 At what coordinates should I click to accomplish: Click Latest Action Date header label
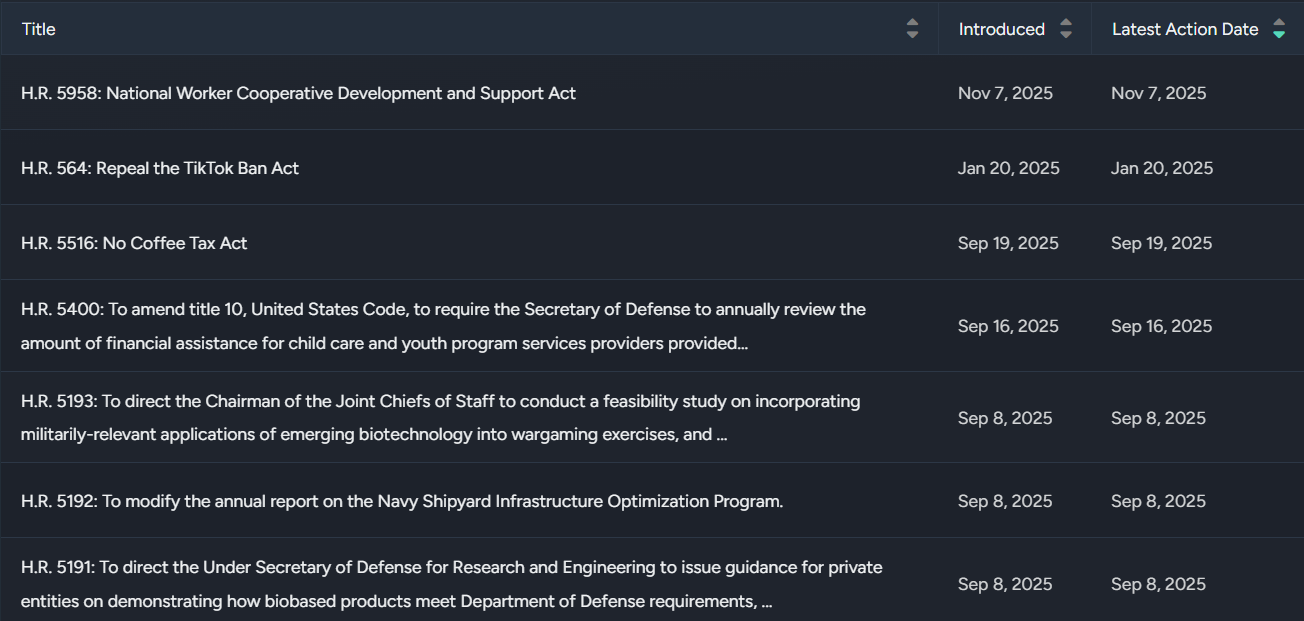(x=1184, y=29)
